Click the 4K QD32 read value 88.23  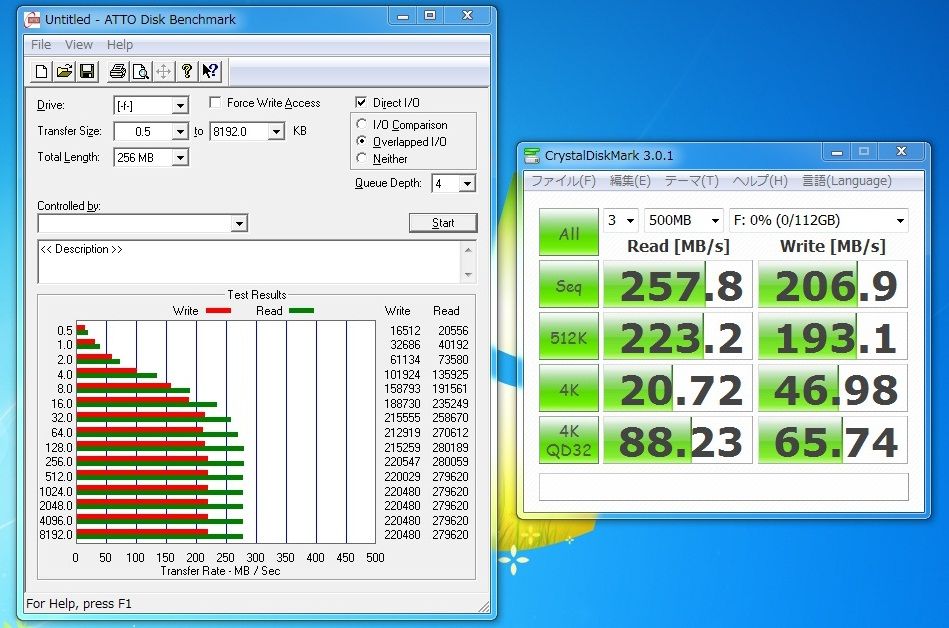(678, 440)
